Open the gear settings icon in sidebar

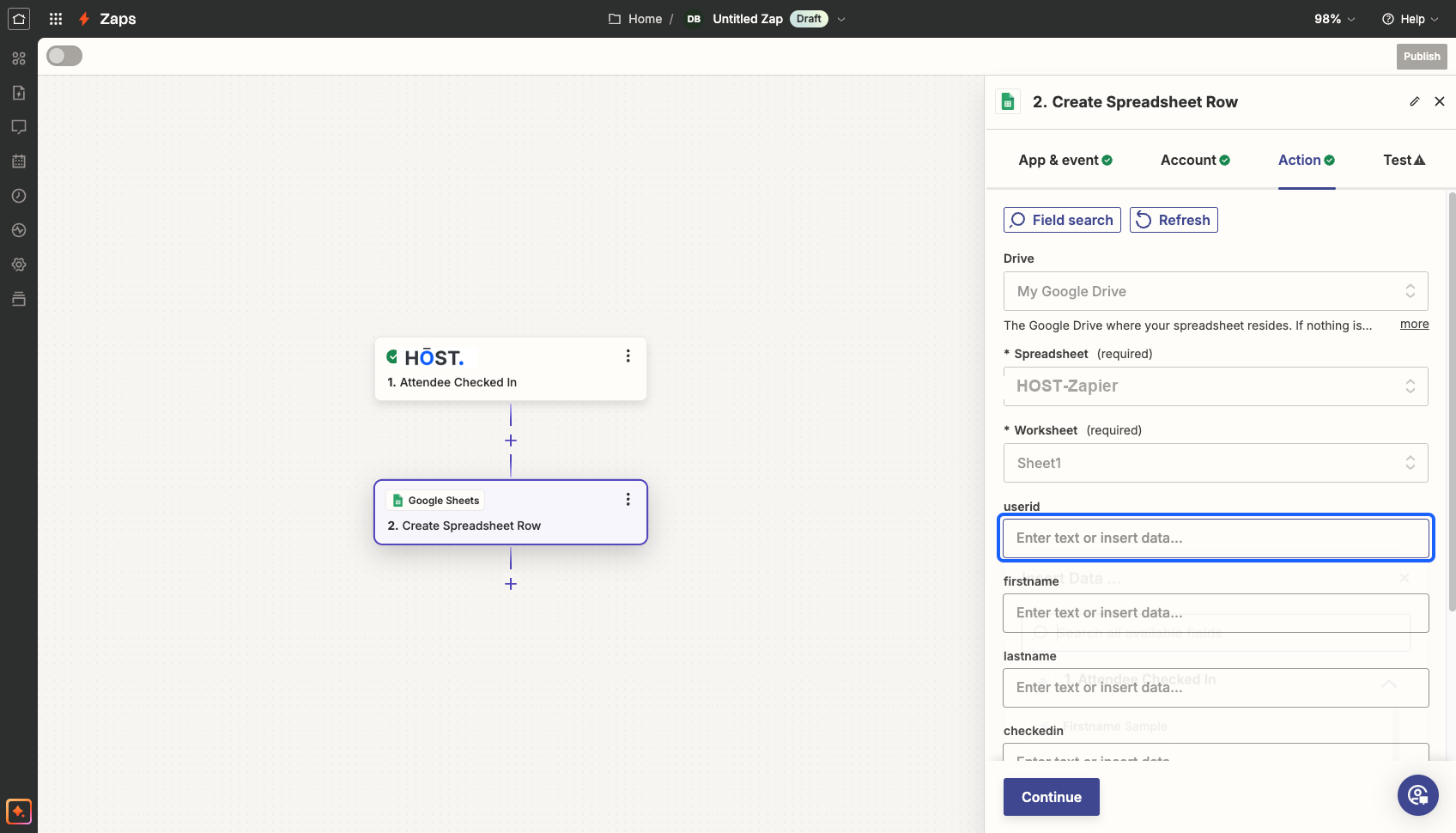click(19, 264)
